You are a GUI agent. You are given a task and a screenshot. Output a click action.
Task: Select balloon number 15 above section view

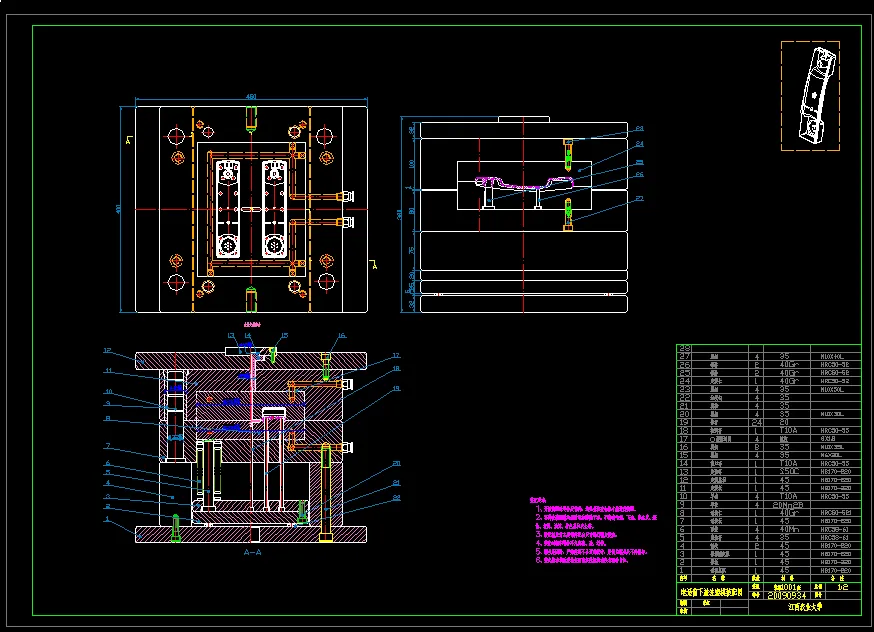click(284, 336)
